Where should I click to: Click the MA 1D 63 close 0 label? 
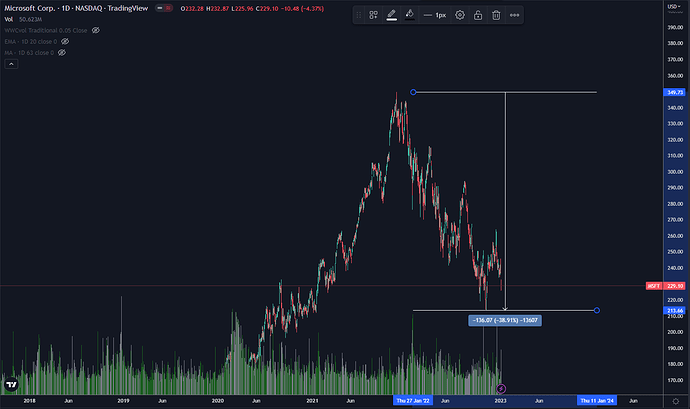(29, 52)
